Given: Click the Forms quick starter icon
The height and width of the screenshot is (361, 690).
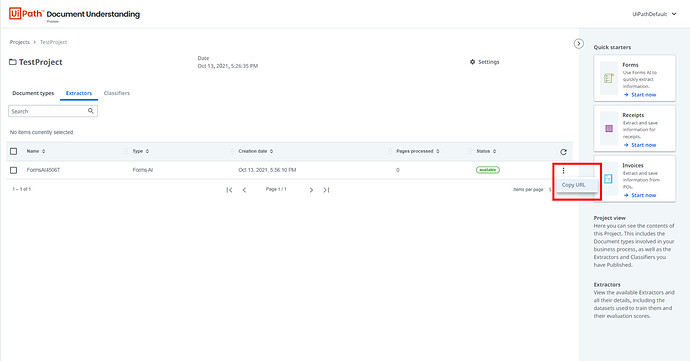Looking at the screenshot, I should tap(609, 78).
